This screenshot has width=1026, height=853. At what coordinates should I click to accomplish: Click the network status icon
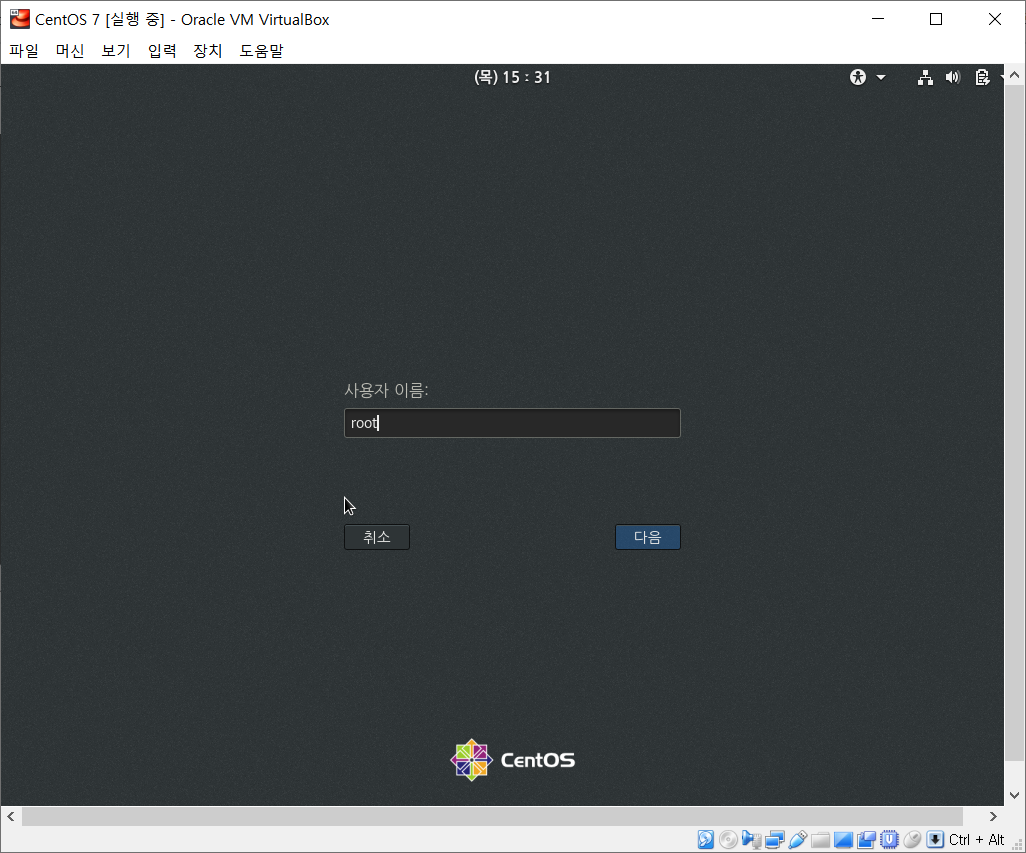point(925,77)
